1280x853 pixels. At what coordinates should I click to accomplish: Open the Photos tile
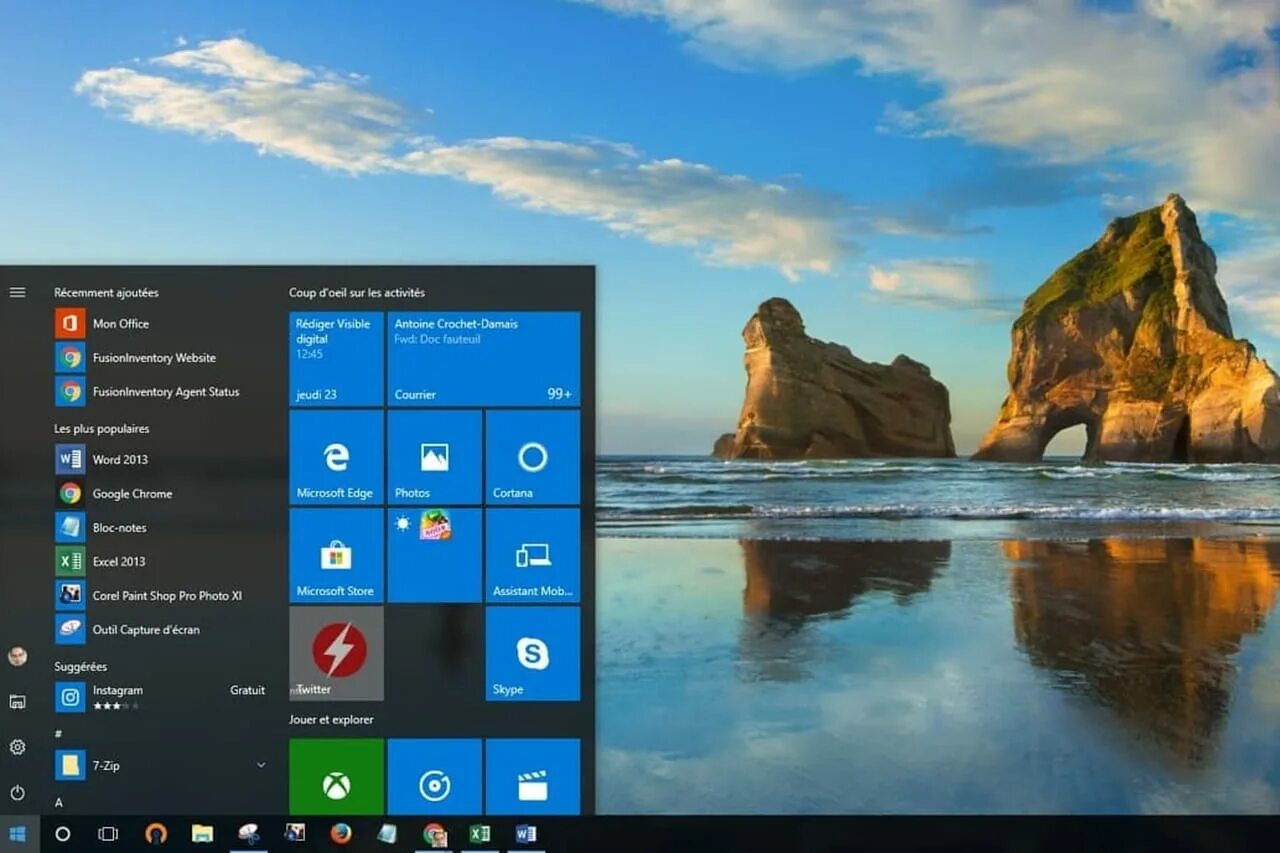pos(434,457)
